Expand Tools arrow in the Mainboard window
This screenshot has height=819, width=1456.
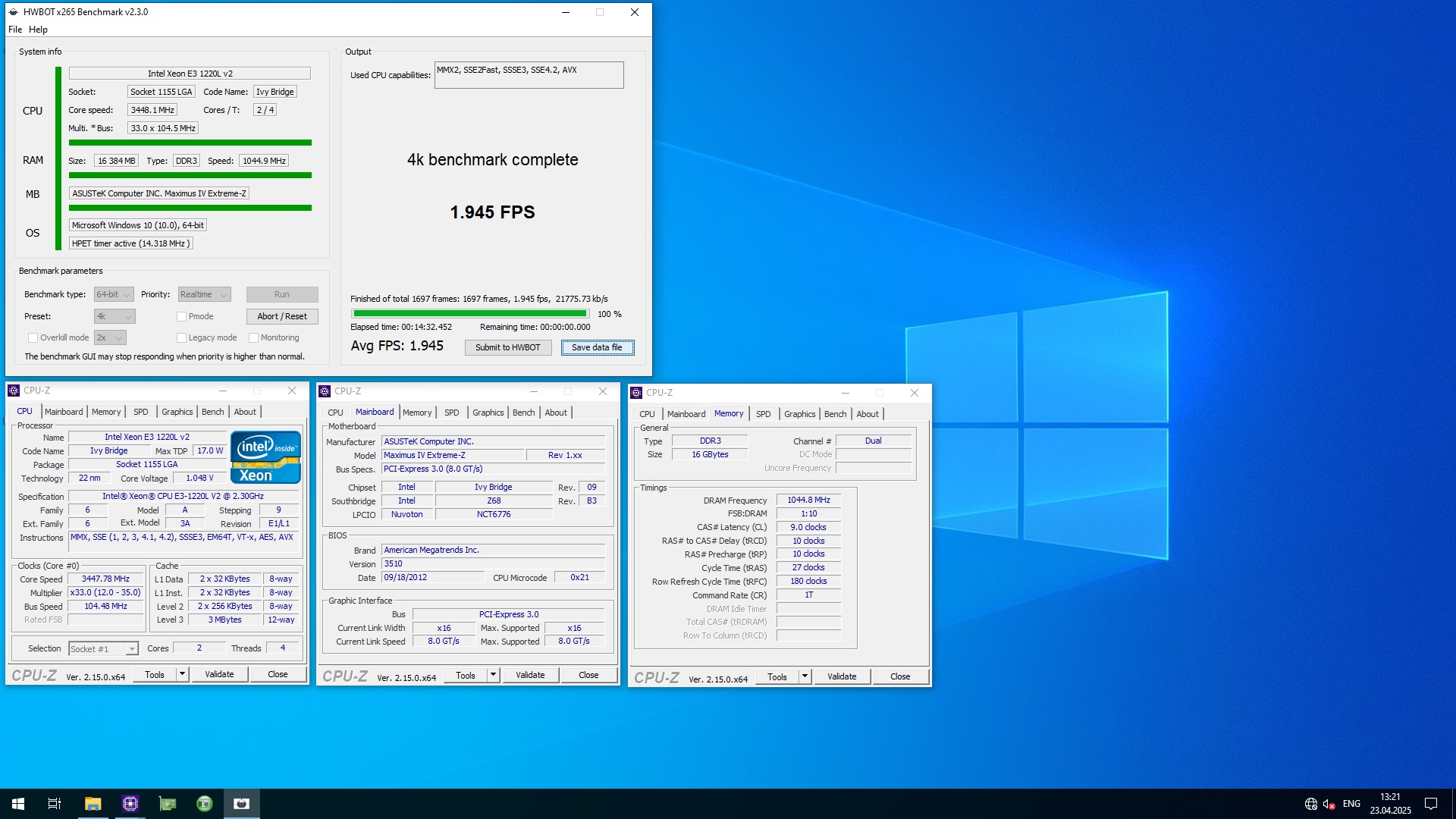click(493, 675)
